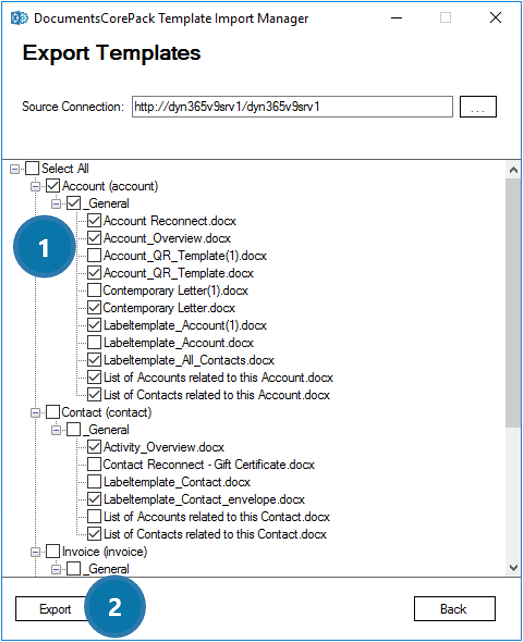
Task: Check Account_QR_Template(1).docx checkbox
Action: pos(94,255)
